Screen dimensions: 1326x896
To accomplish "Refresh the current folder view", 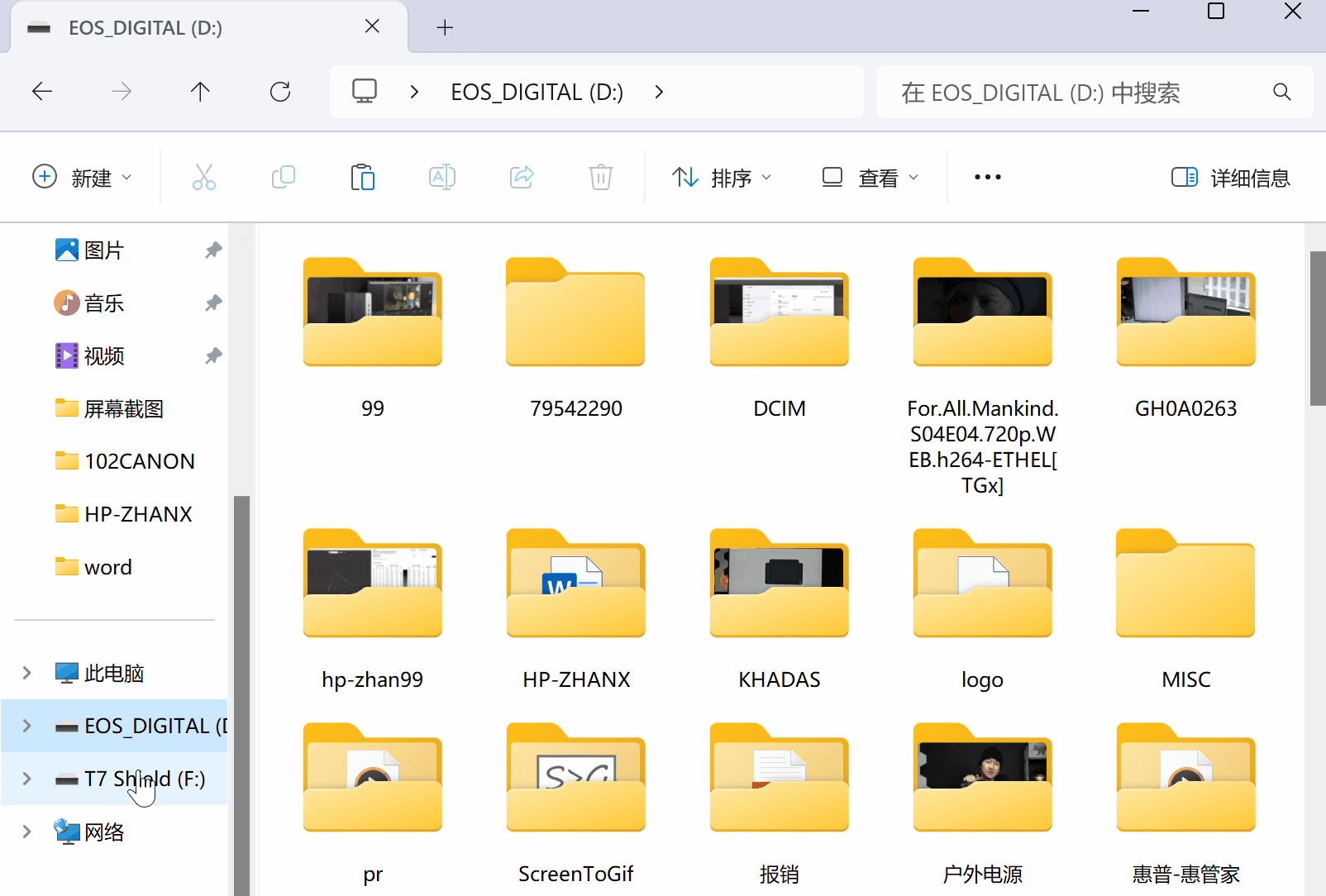I will point(280,92).
